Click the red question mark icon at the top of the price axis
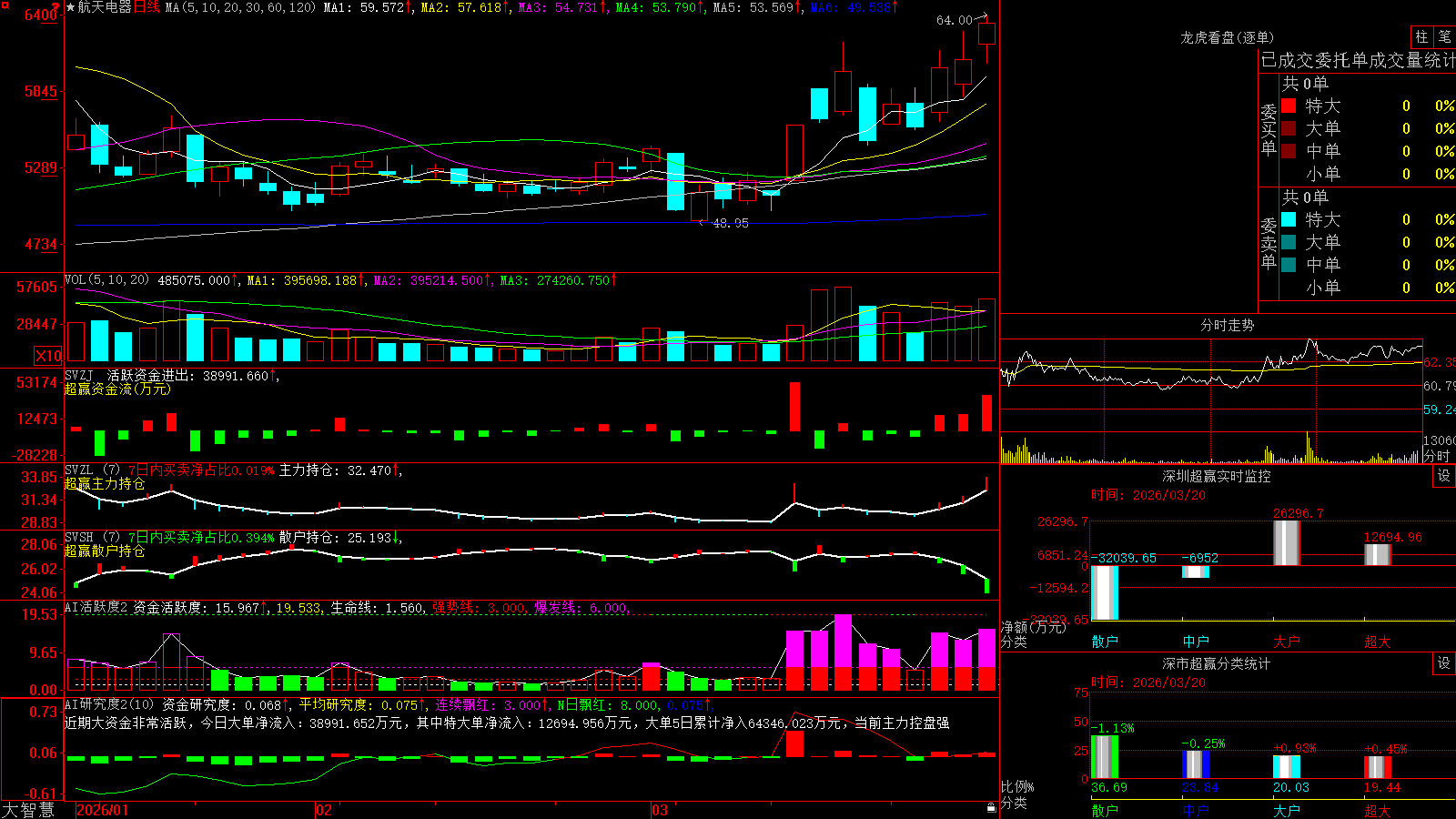 coord(57,6)
